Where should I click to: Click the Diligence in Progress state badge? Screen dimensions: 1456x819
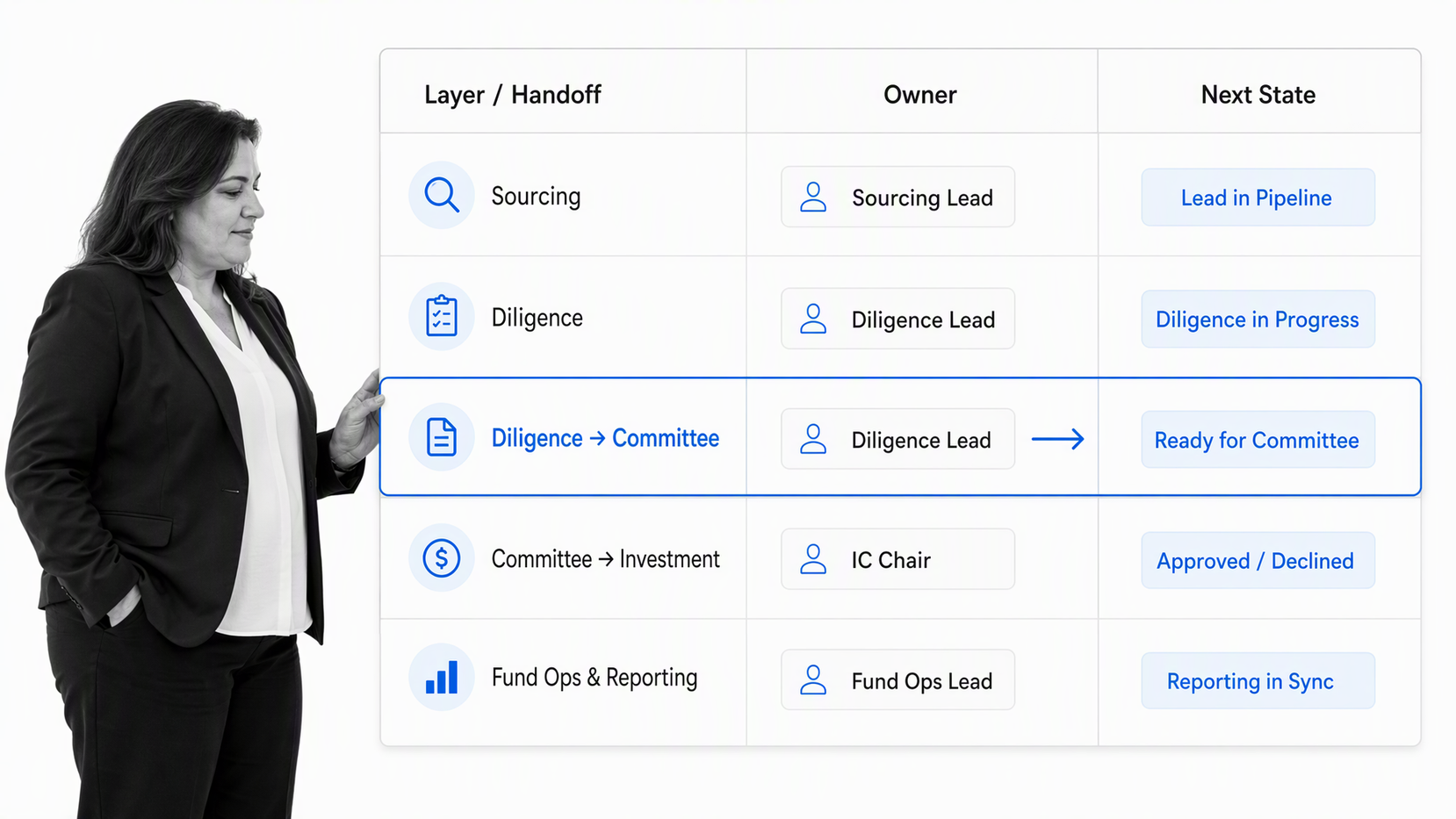pos(1258,320)
